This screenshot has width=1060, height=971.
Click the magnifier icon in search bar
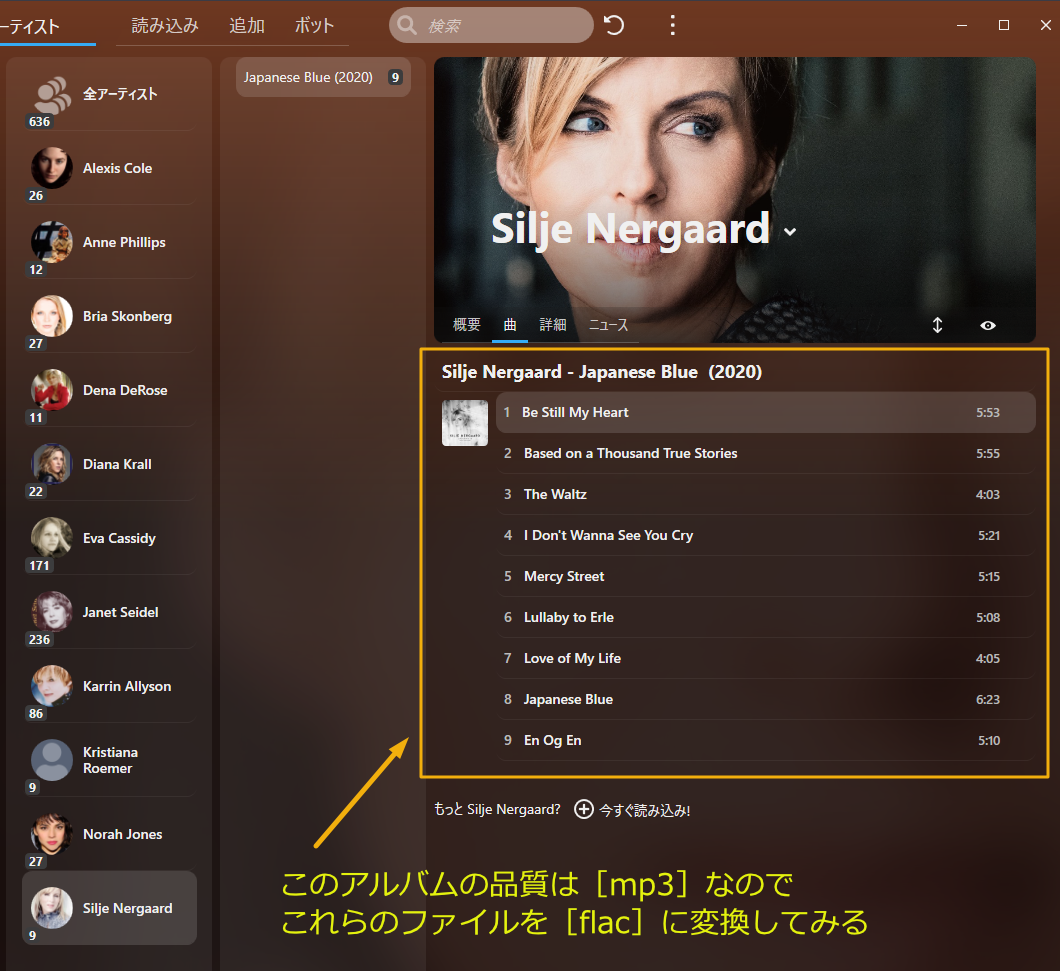tap(407, 25)
